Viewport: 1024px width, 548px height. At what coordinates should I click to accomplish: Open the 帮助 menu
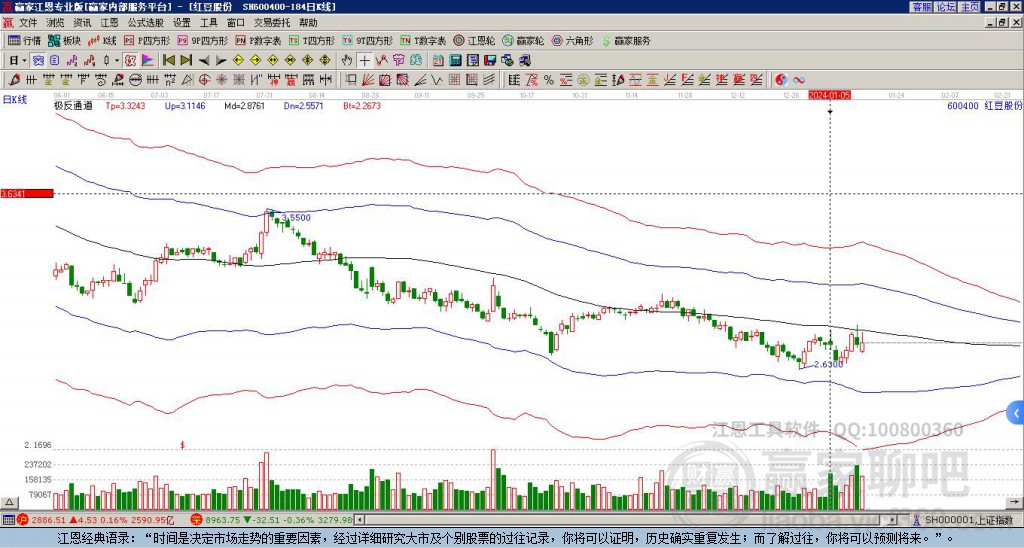click(308, 23)
